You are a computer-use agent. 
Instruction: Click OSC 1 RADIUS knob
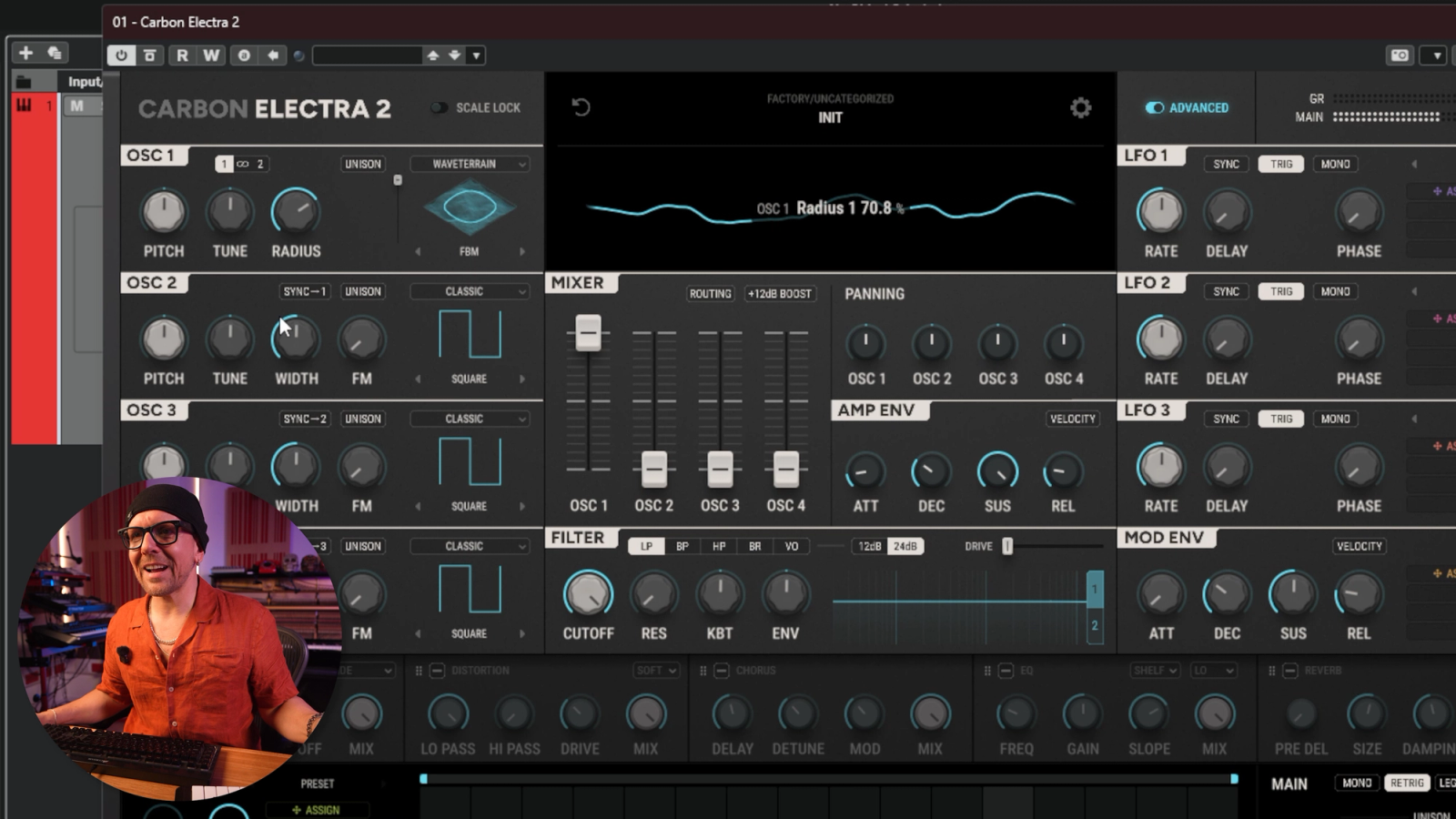[296, 211]
